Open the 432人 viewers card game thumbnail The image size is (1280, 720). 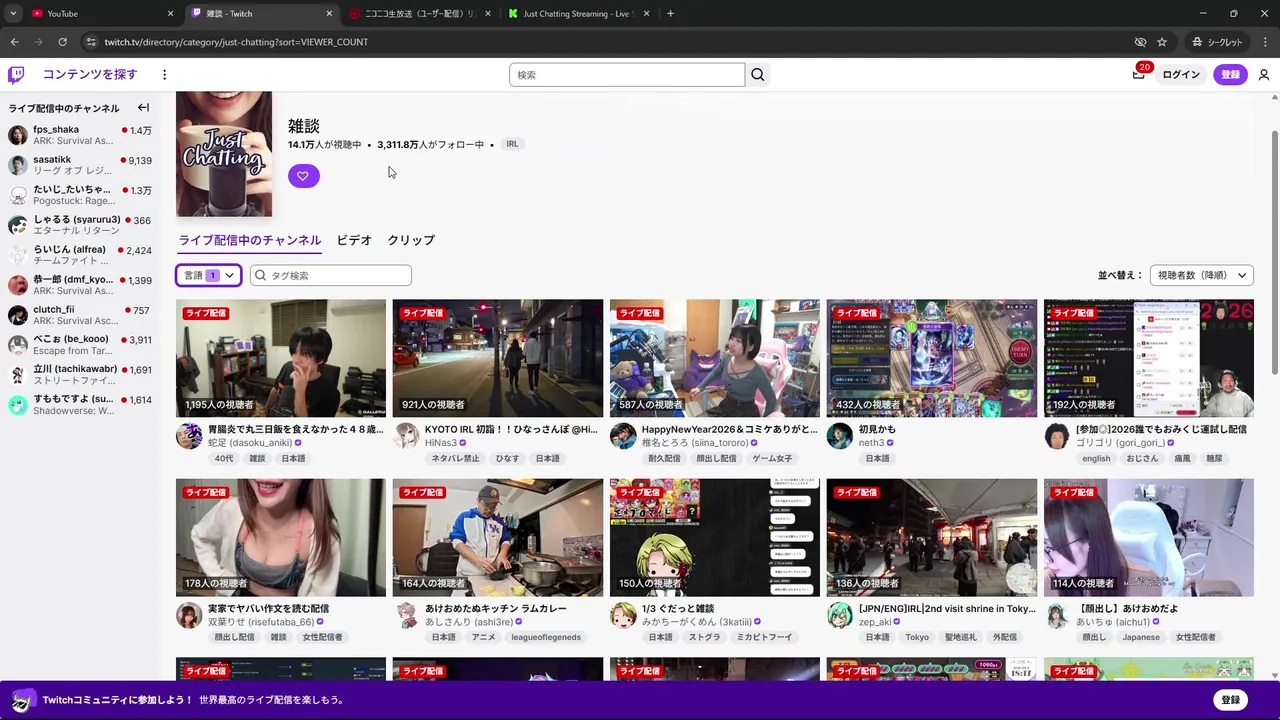932,358
